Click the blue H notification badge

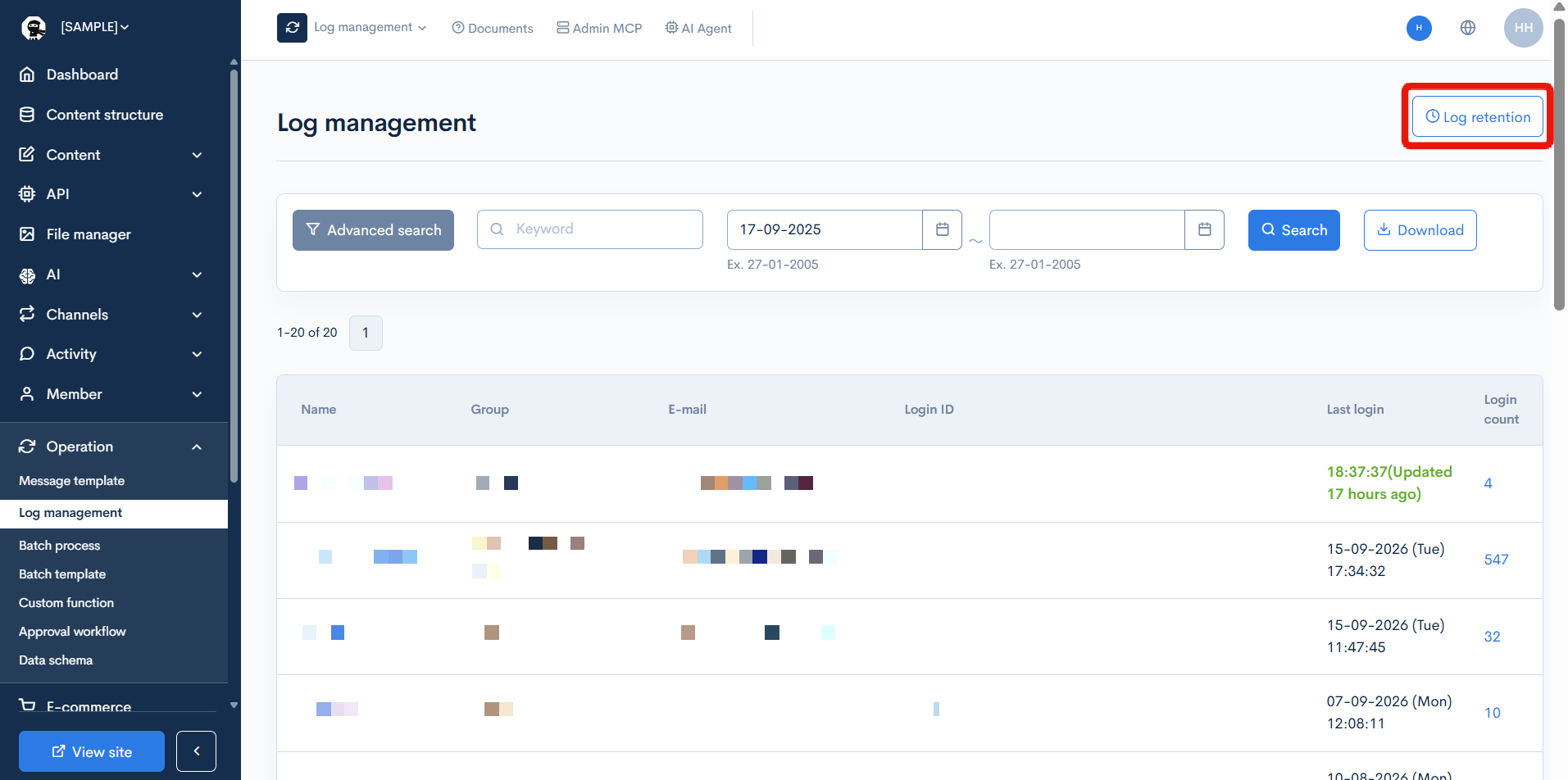1419,28
